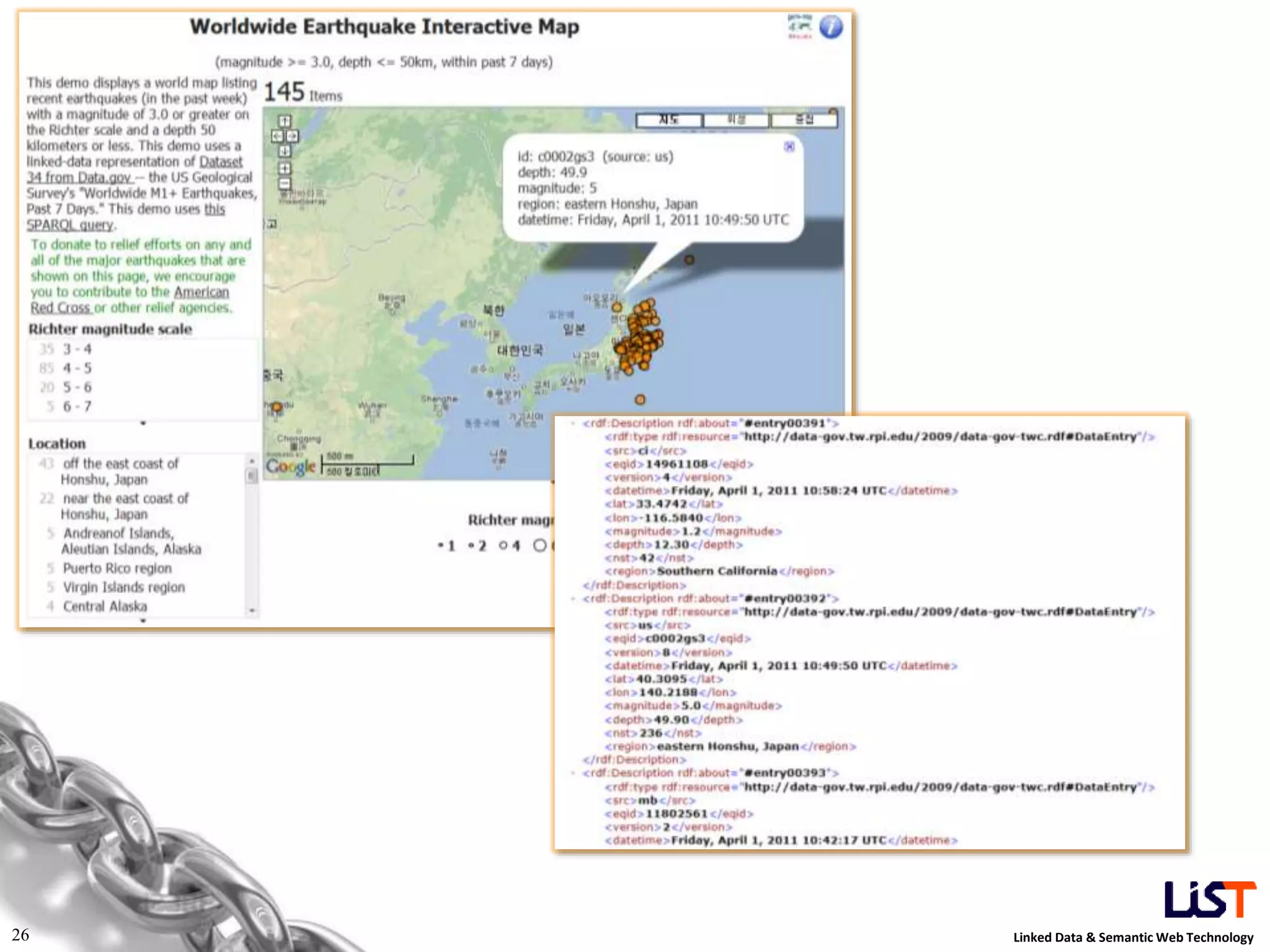The height and width of the screenshot is (952, 1270).
Task: Select the rightmost map type tab (terrain)
Action: 804,120
